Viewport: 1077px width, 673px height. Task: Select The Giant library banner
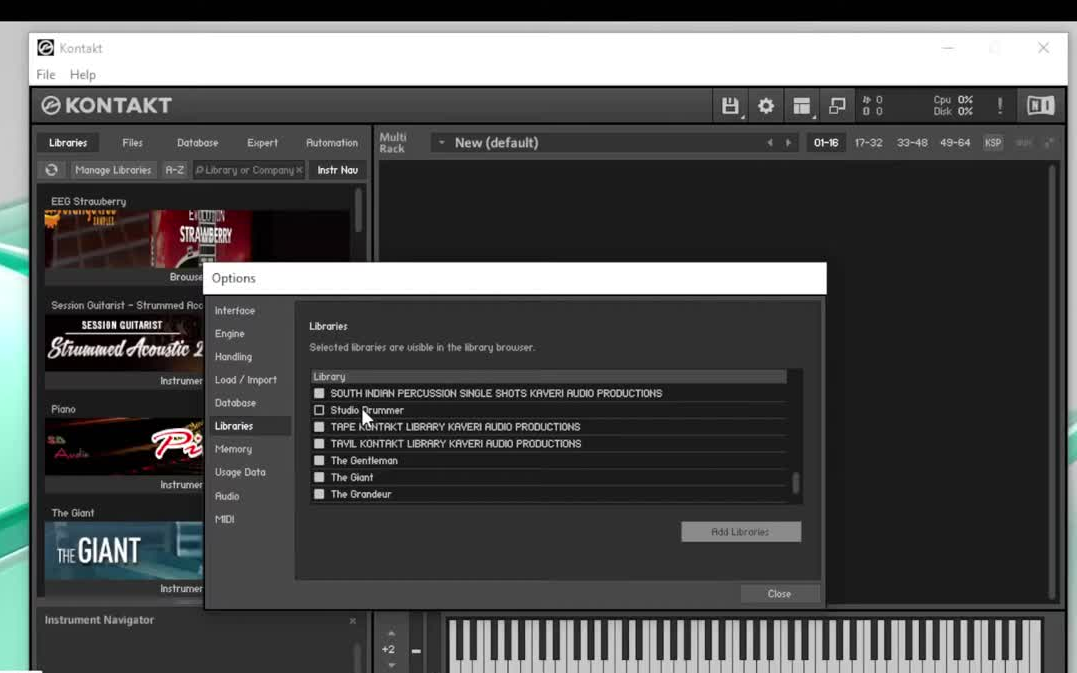[x=124, y=551]
